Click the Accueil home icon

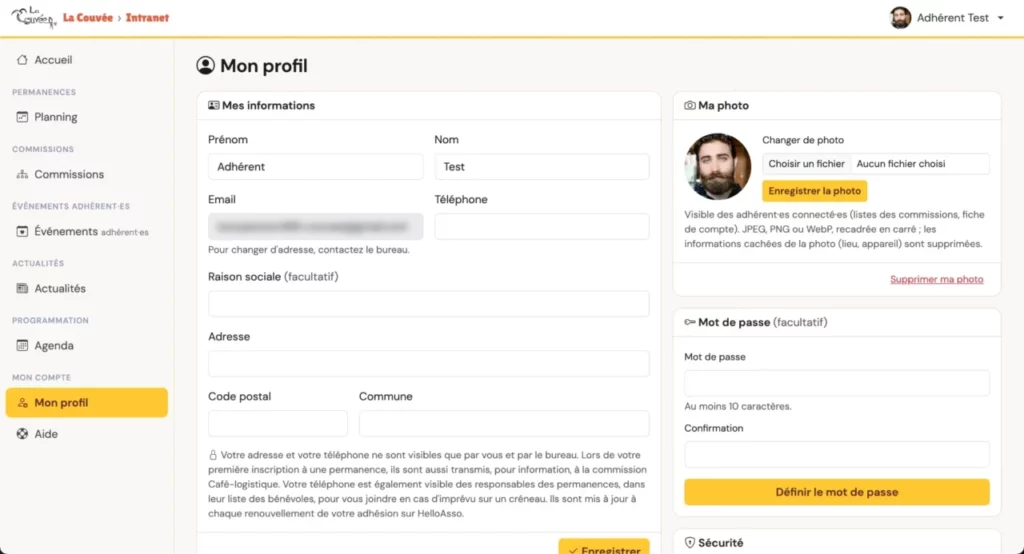[x=22, y=59]
